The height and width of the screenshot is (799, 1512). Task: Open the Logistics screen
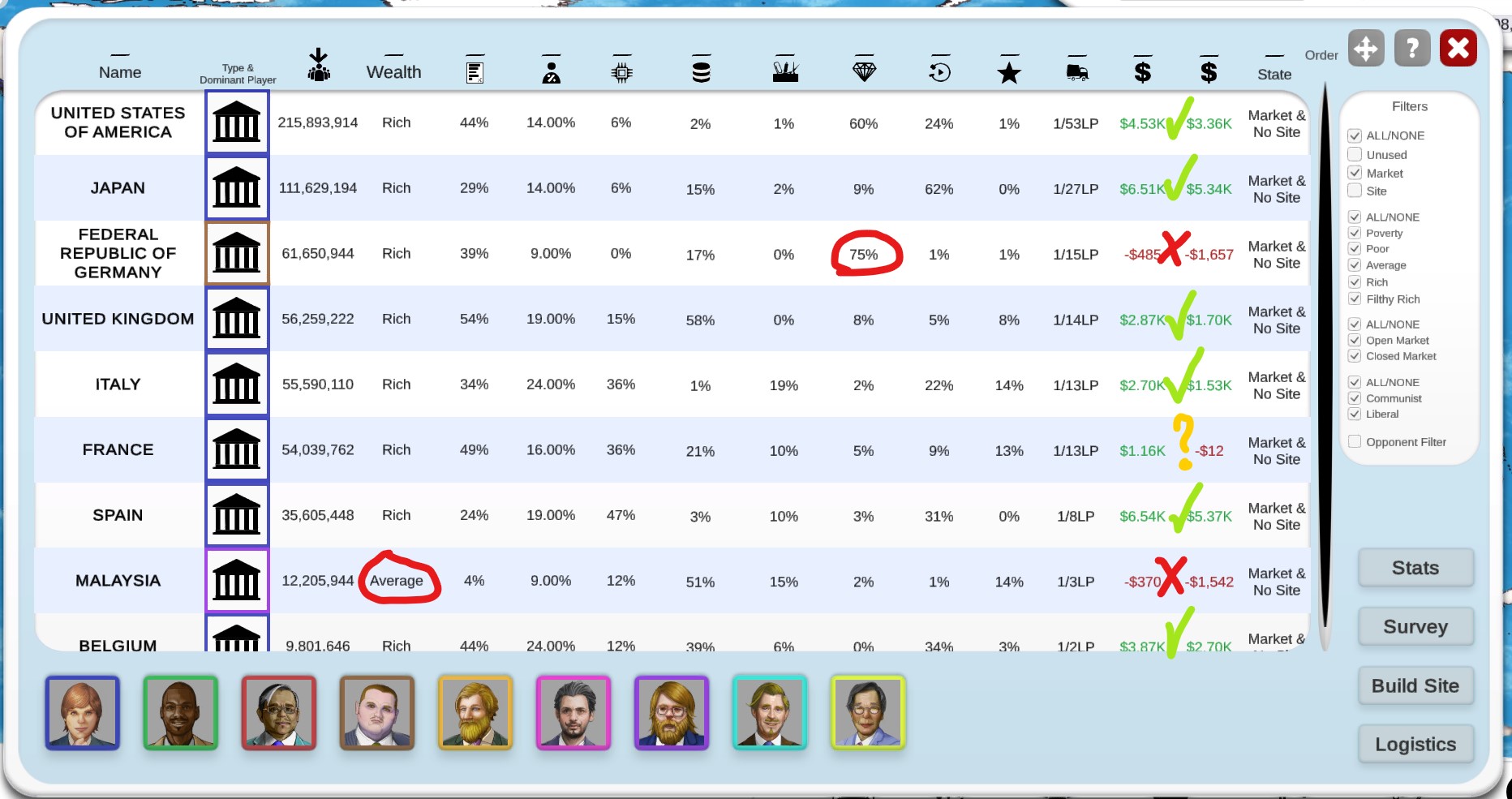[x=1415, y=744]
